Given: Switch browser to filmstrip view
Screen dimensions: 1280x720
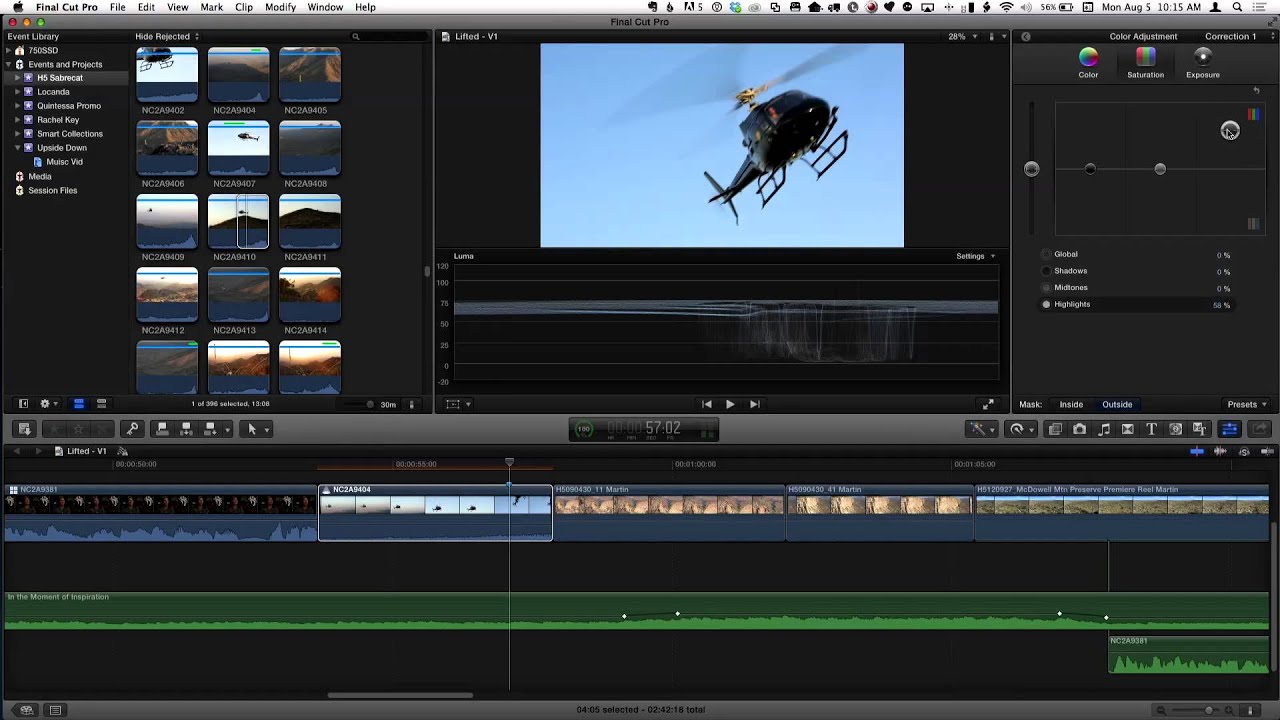Looking at the screenshot, I should [x=78, y=404].
